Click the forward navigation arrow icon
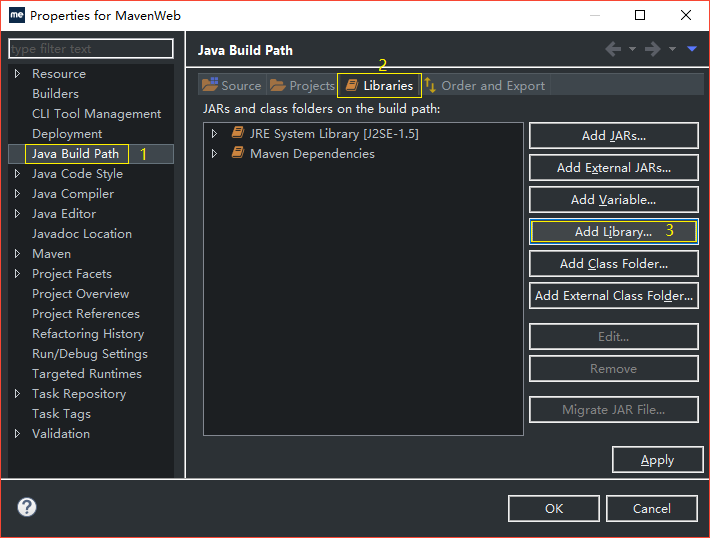The height and width of the screenshot is (538, 710). pyautogui.click(x=652, y=49)
